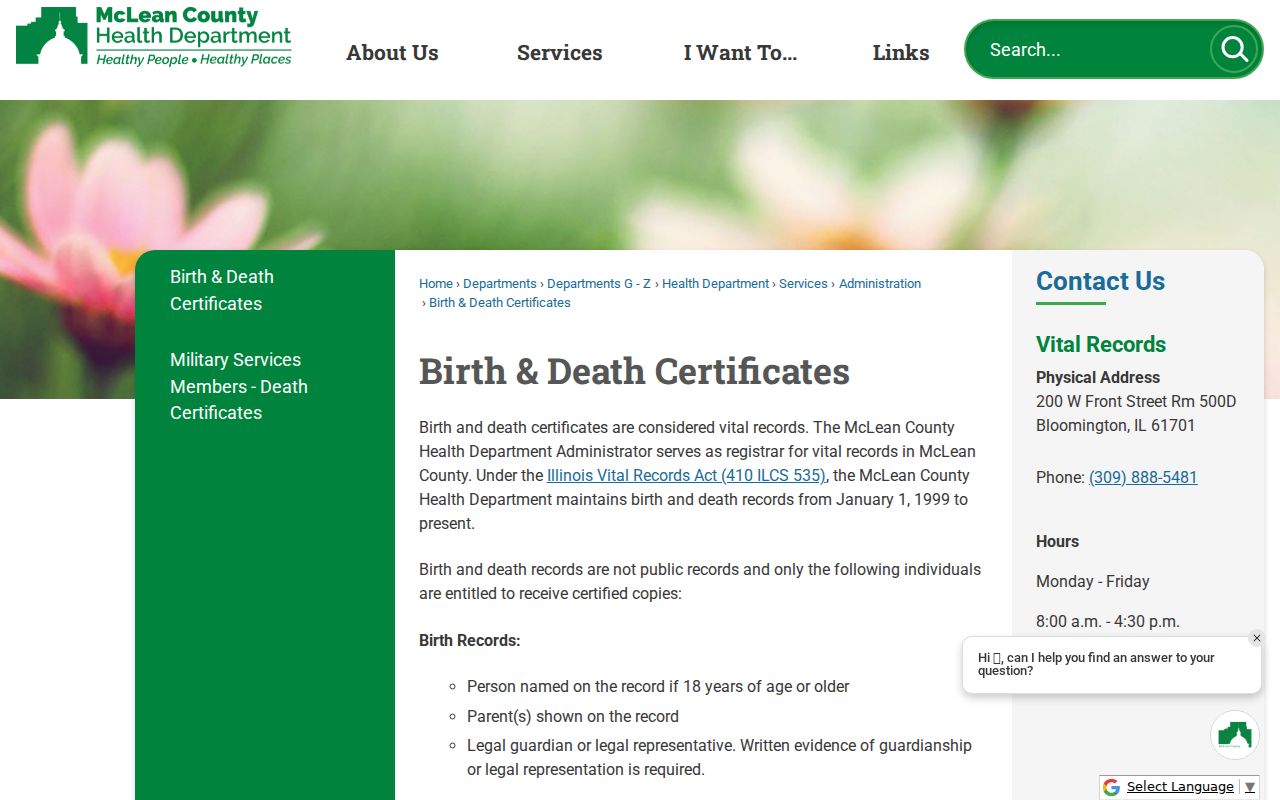Screen dimensions: 1280x800
Task: Go to Departments breadcrumb
Action: point(500,284)
